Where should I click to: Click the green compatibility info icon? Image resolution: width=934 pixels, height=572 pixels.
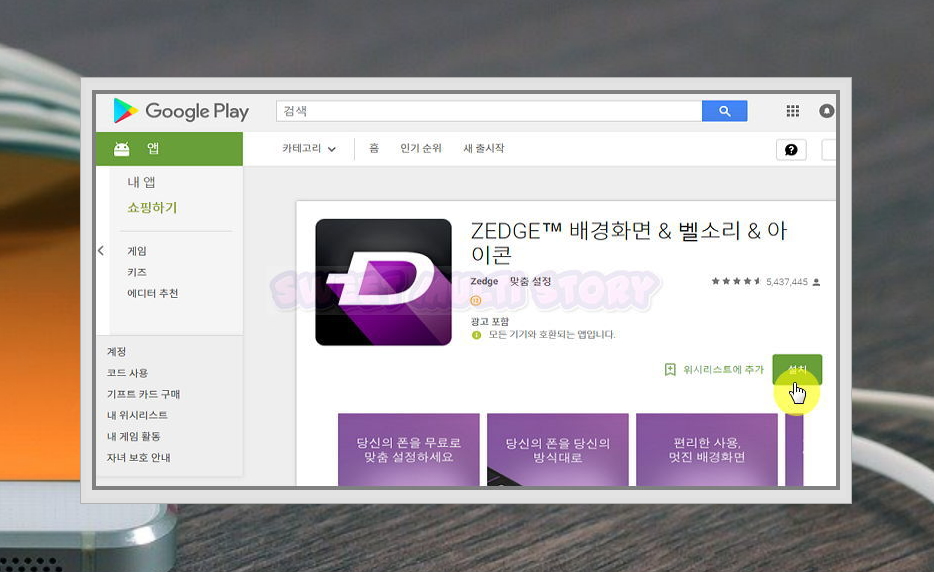[476, 335]
